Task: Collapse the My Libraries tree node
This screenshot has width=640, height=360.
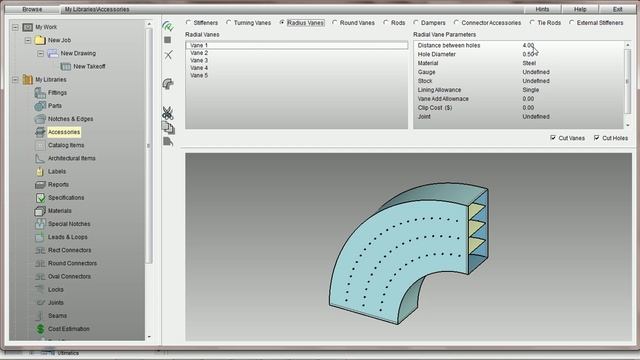Action: click(x=15, y=80)
